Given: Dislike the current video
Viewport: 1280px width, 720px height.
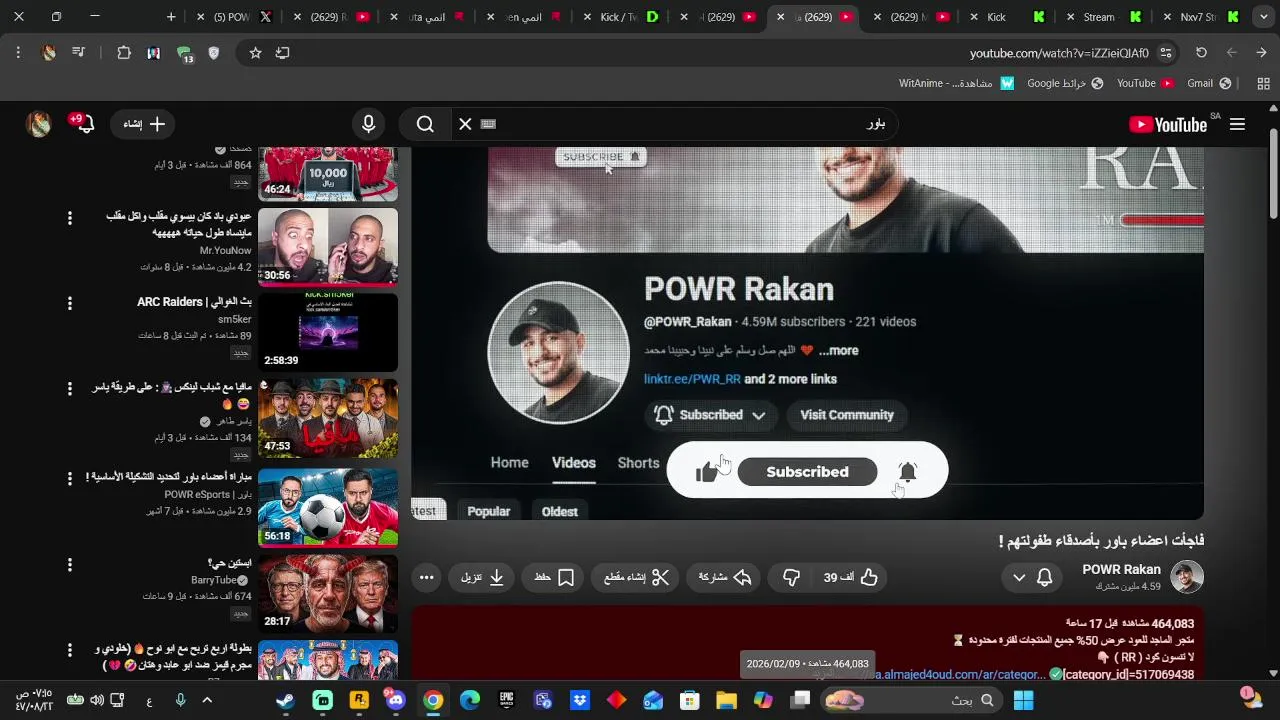Looking at the screenshot, I should click(791, 577).
